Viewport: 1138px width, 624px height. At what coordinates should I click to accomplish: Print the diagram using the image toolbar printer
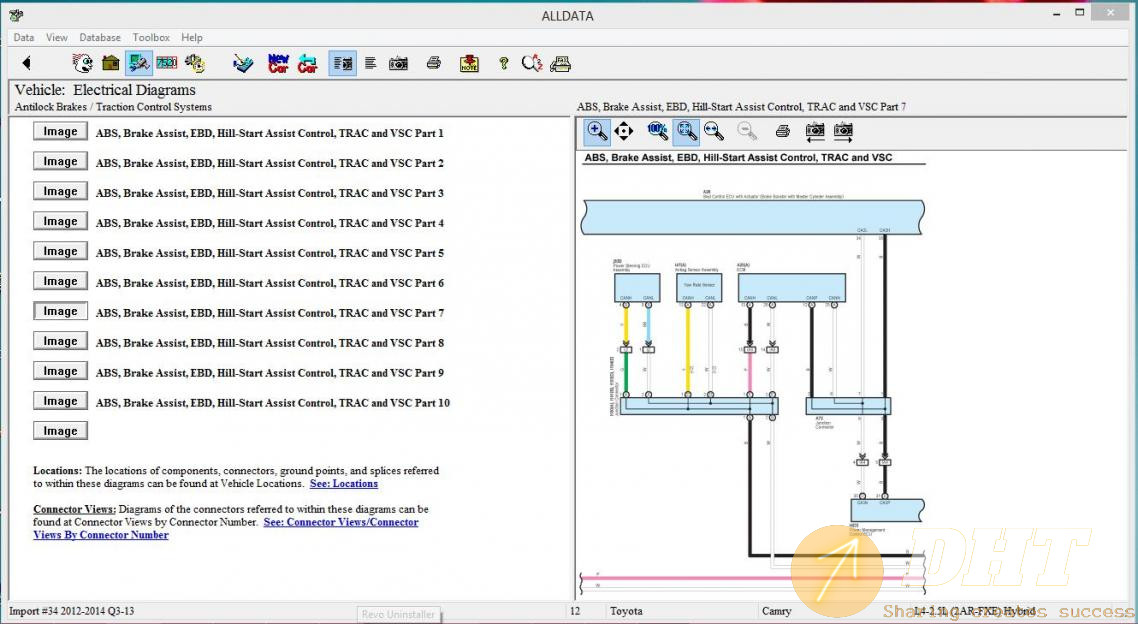(x=783, y=131)
